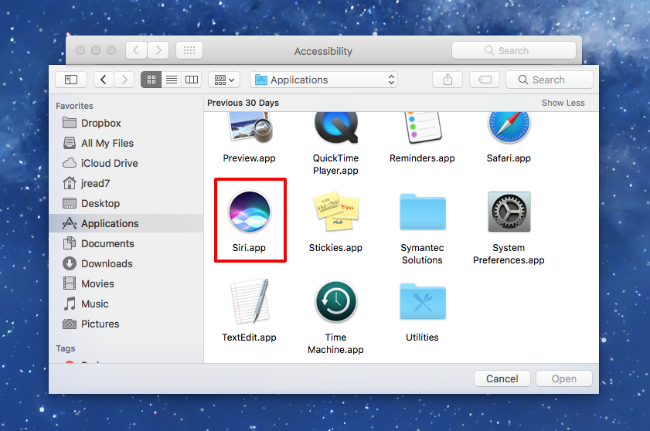Image resolution: width=650 pixels, height=431 pixels.
Task: Open Dropbox in the sidebar
Action: tap(126, 123)
